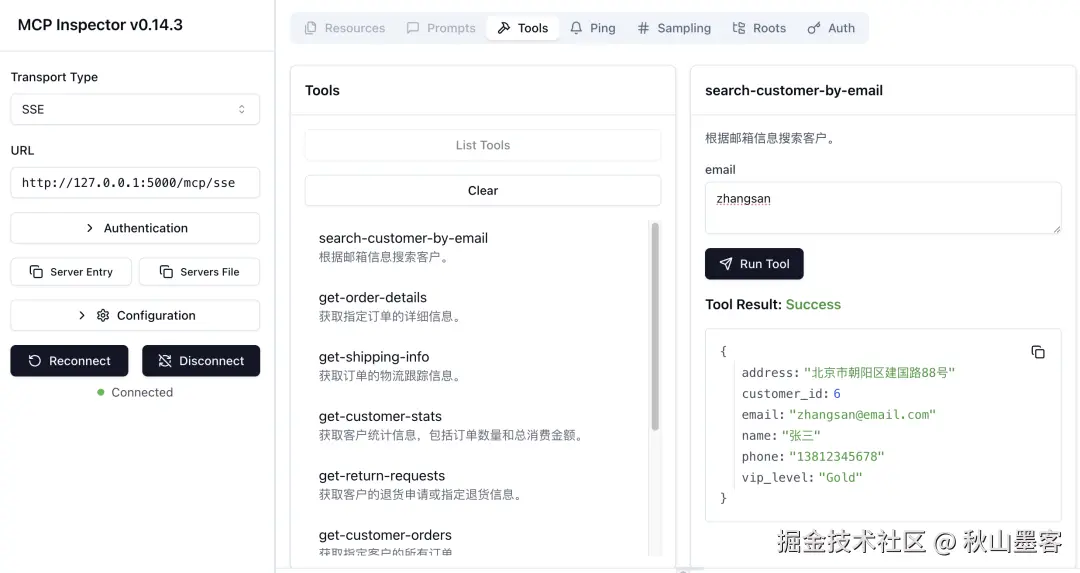1080x573 pixels.
Task: Click the email value in the result
Action: (x=862, y=415)
